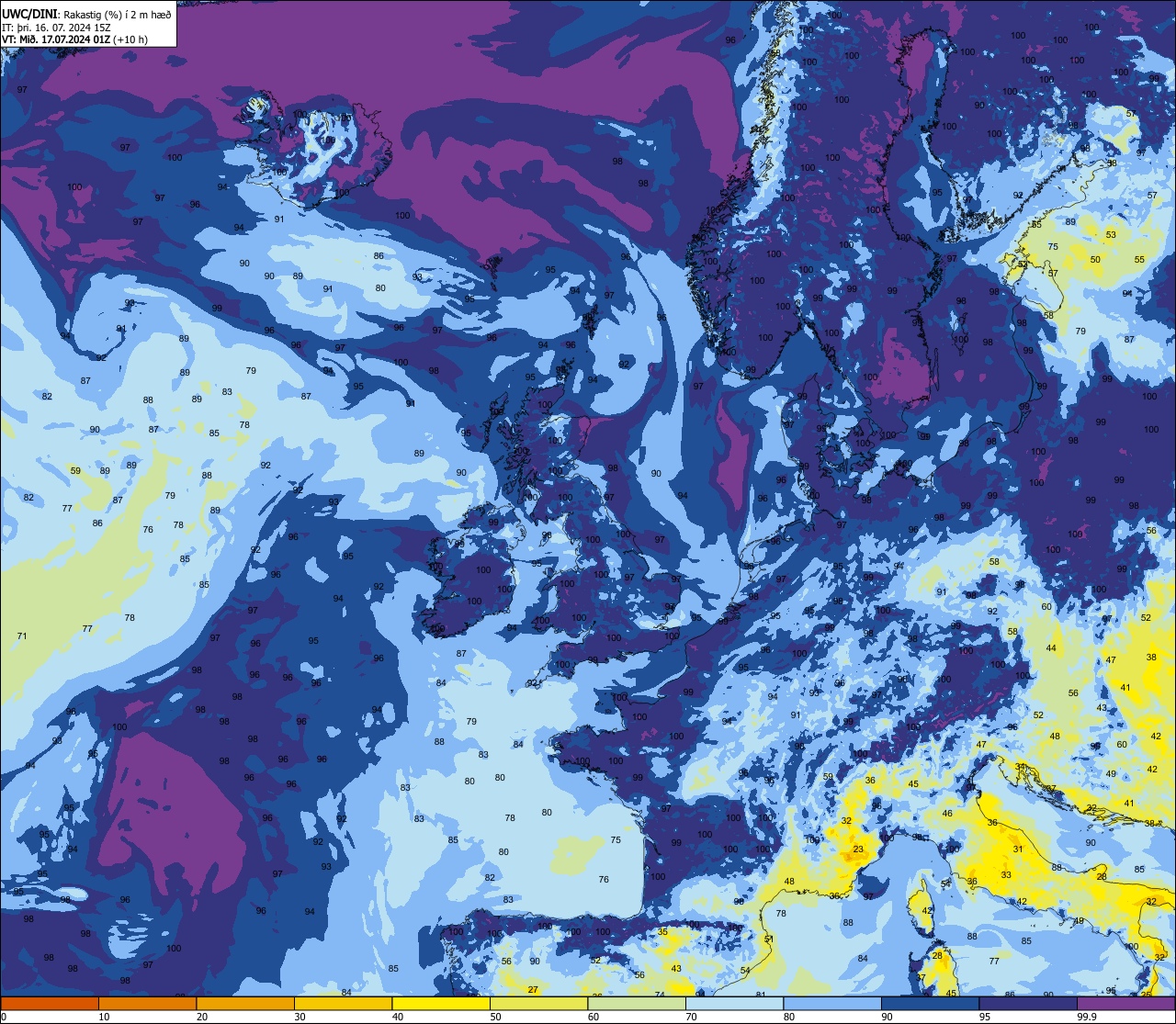Click the '0' legend tick label
Viewport: 1176px width, 1024px height.
[x=4, y=1017]
